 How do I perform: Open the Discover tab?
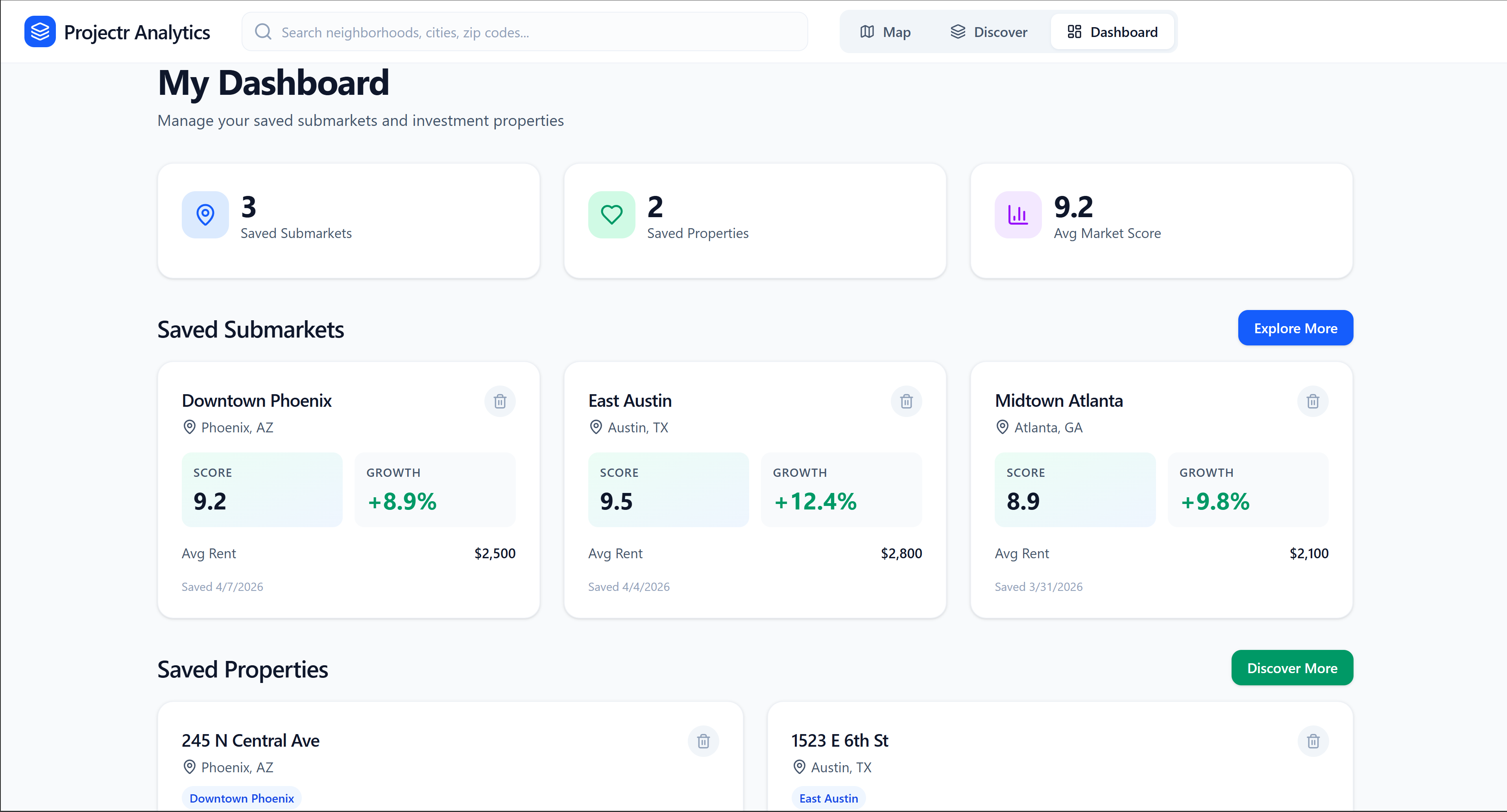[x=989, y=32]
